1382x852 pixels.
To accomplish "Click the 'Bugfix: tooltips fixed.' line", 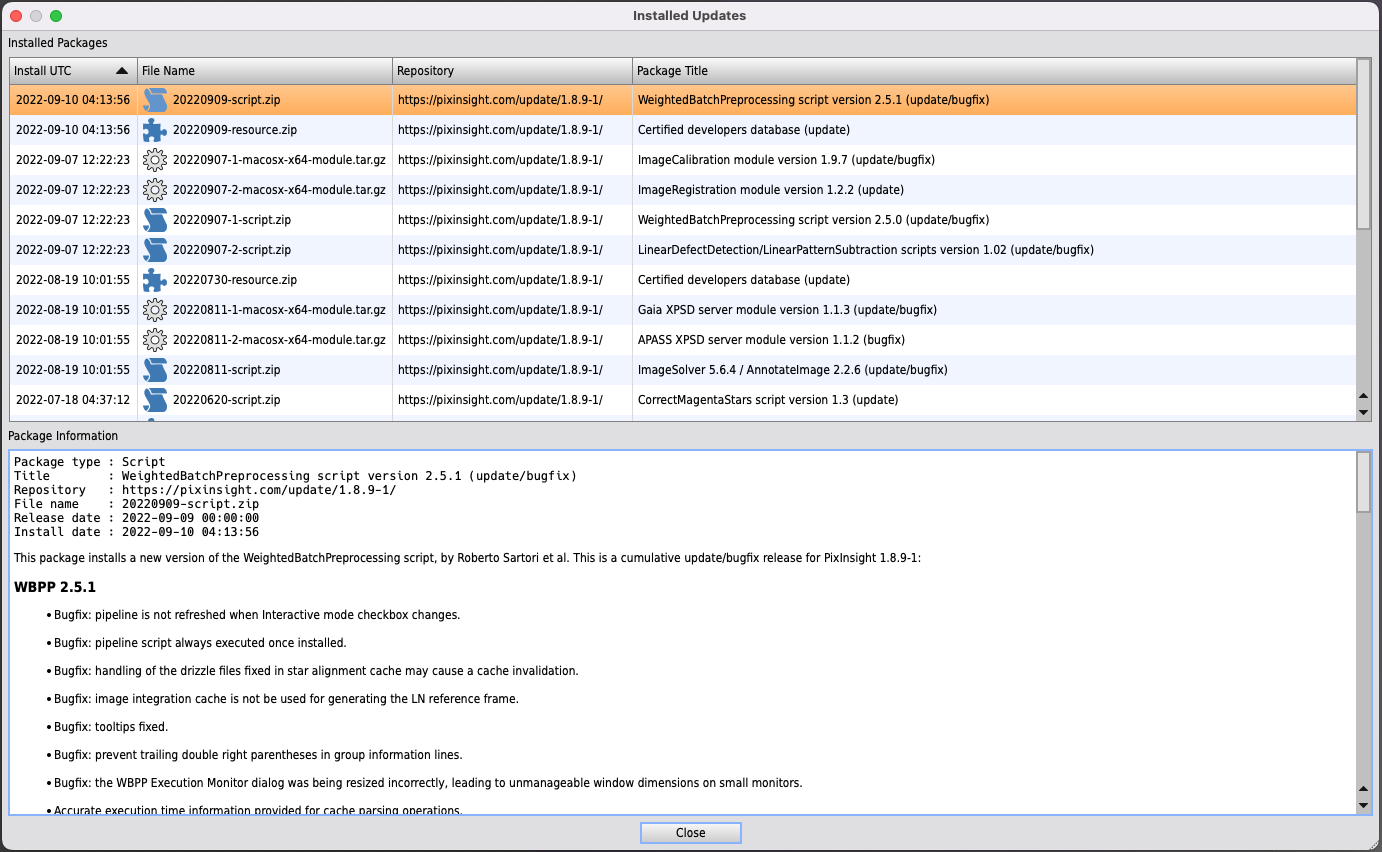I will point(111,727).
